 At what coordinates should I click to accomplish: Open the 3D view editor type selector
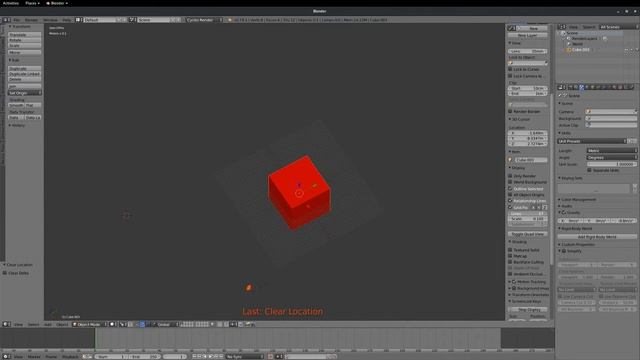tap(6, 324)
